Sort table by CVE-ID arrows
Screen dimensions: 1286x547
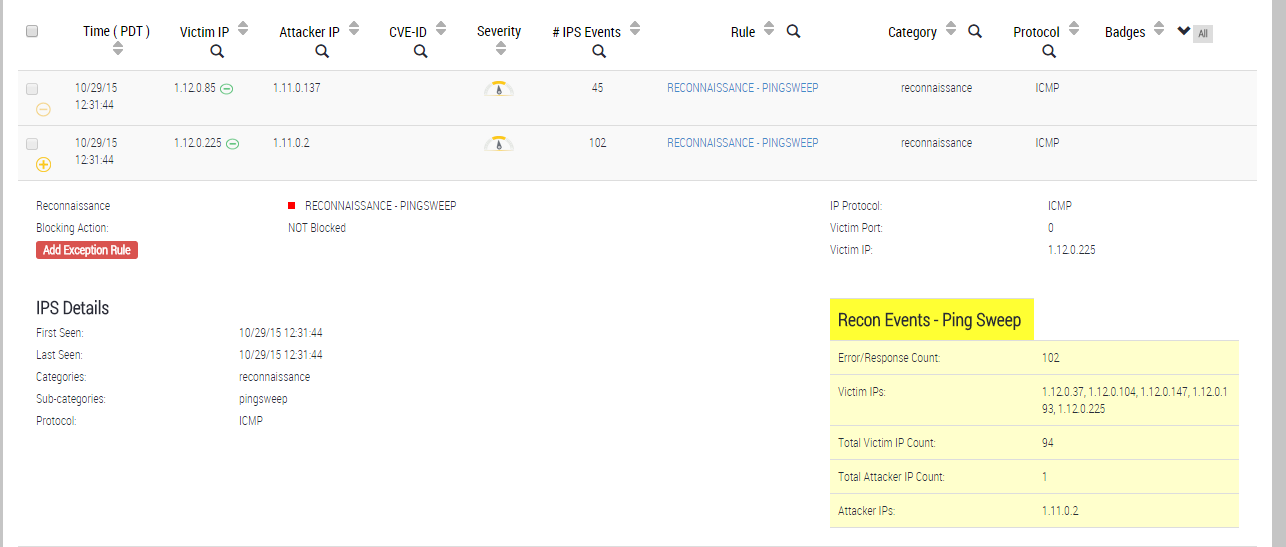(441, 29)
